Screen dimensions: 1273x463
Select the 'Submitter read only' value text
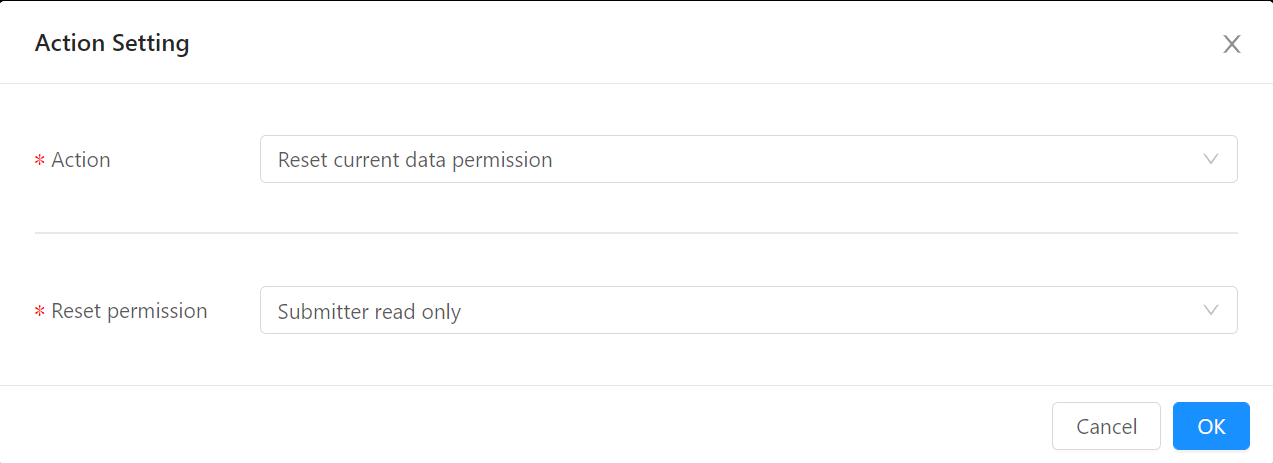[x=369, y=311]
